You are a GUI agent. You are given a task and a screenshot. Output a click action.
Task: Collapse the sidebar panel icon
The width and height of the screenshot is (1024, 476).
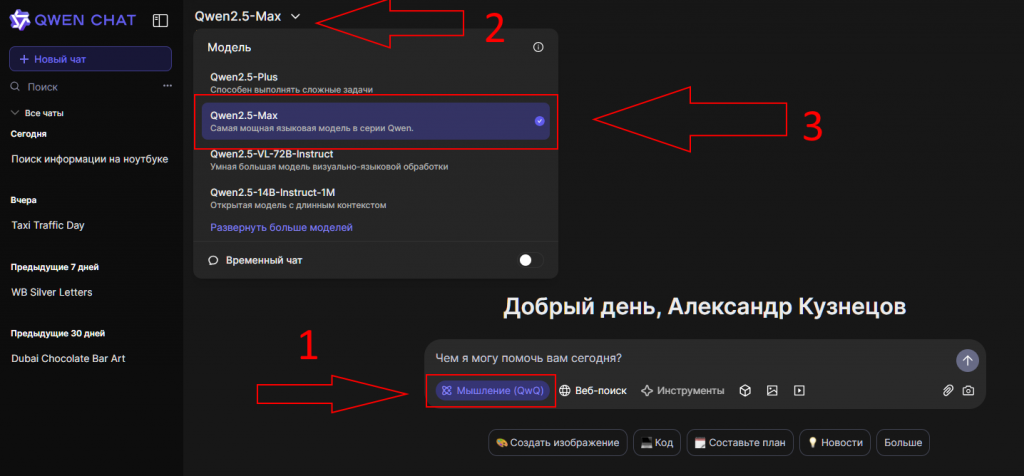(160, 21)
